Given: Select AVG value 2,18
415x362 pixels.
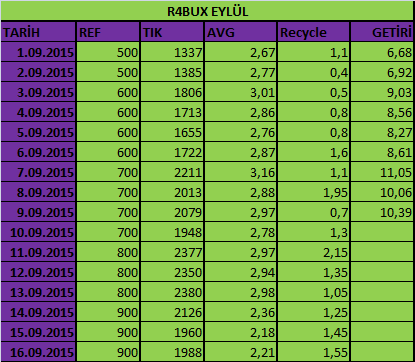Looking at the screenshot, I should 241,332.
